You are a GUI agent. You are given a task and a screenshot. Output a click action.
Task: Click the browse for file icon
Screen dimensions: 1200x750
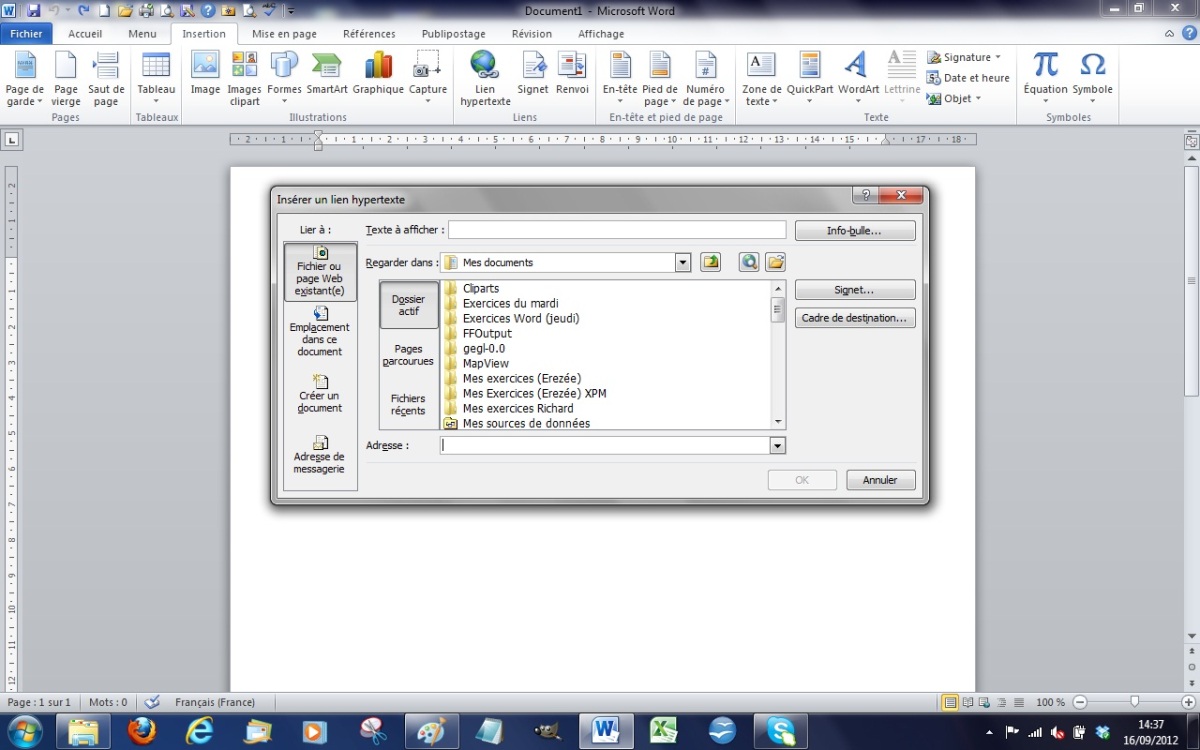(776, 262)
